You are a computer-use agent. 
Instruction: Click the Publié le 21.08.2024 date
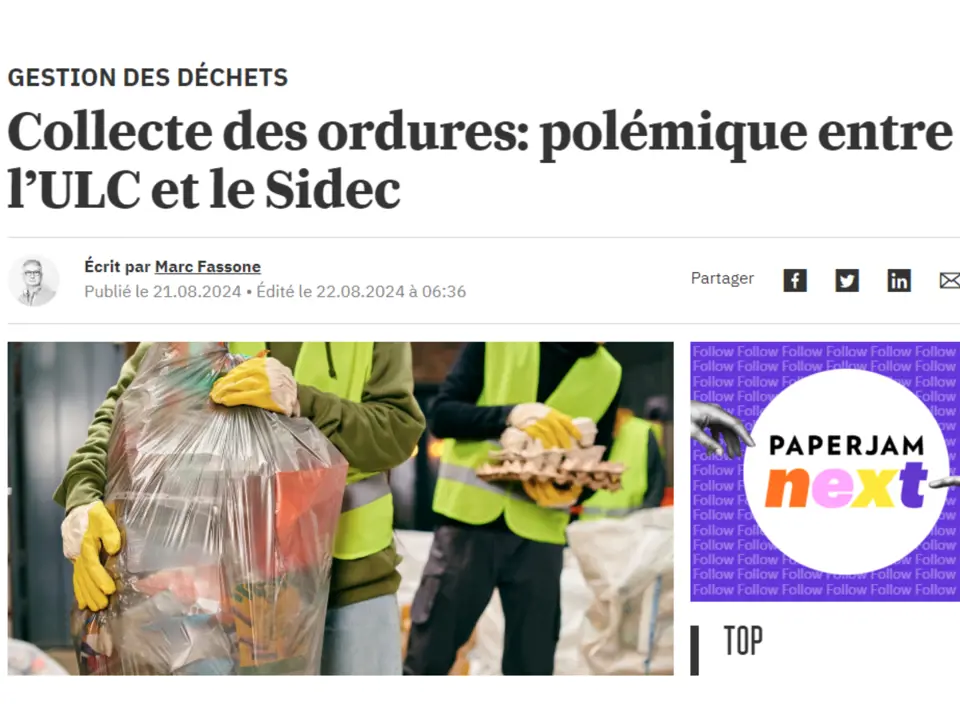coord(162,291)
